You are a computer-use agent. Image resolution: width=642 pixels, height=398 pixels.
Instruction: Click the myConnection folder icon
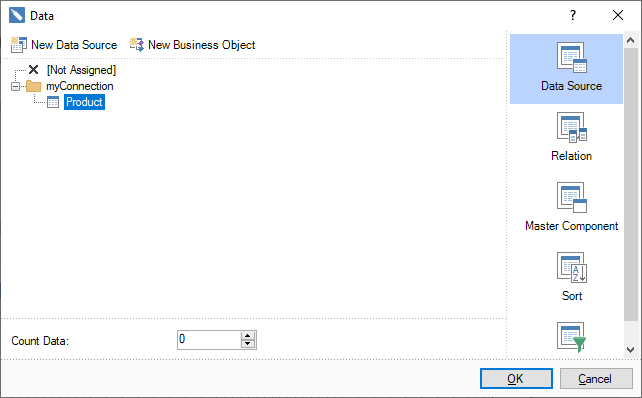pos(34,86)
